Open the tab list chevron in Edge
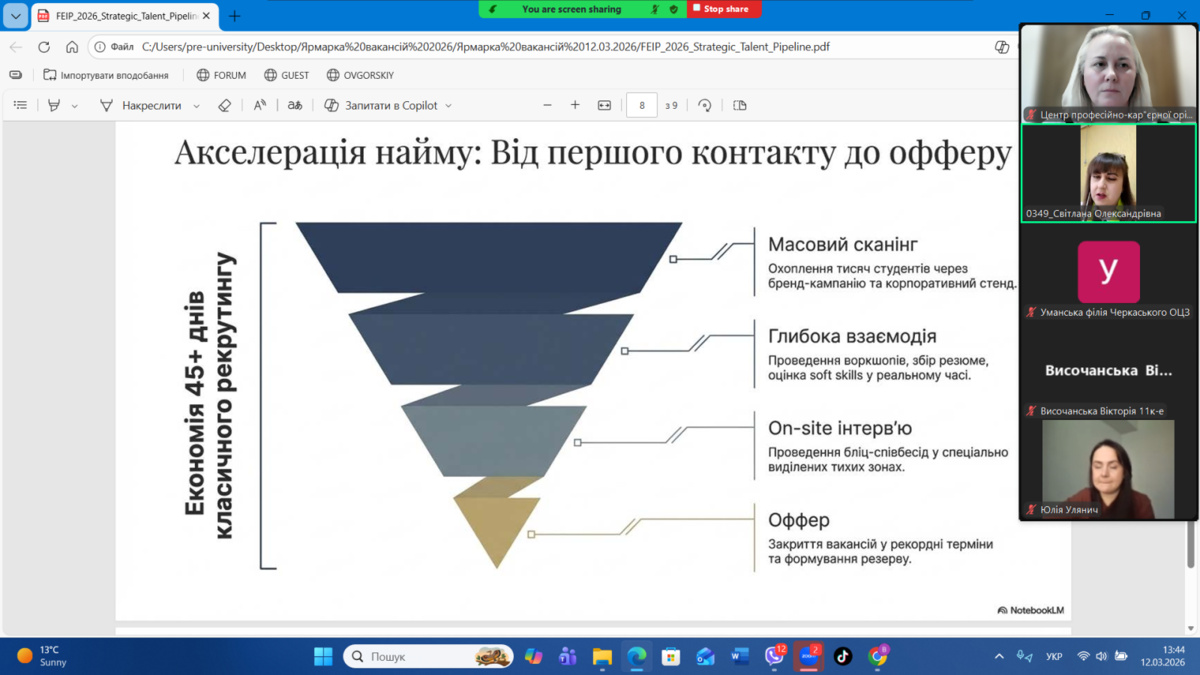This screenshot has width=1200, height=675. point(15,16)
